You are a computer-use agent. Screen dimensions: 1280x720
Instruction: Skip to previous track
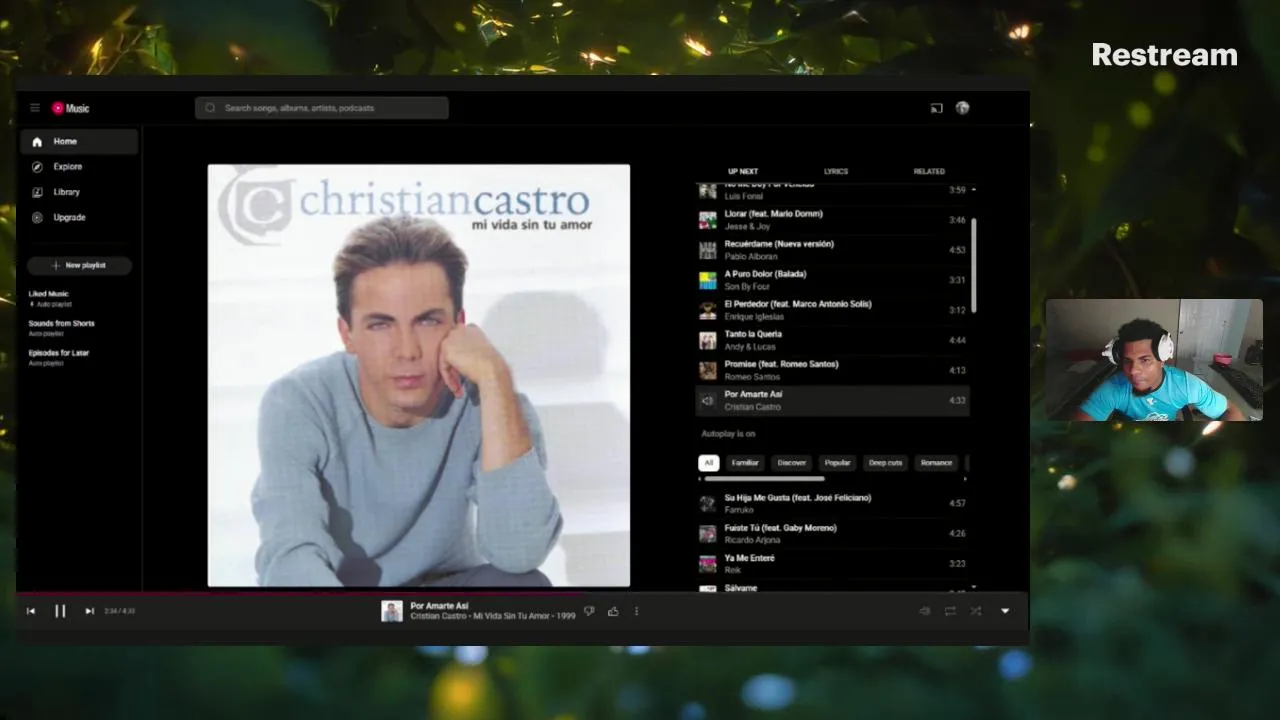pos(31,611)
